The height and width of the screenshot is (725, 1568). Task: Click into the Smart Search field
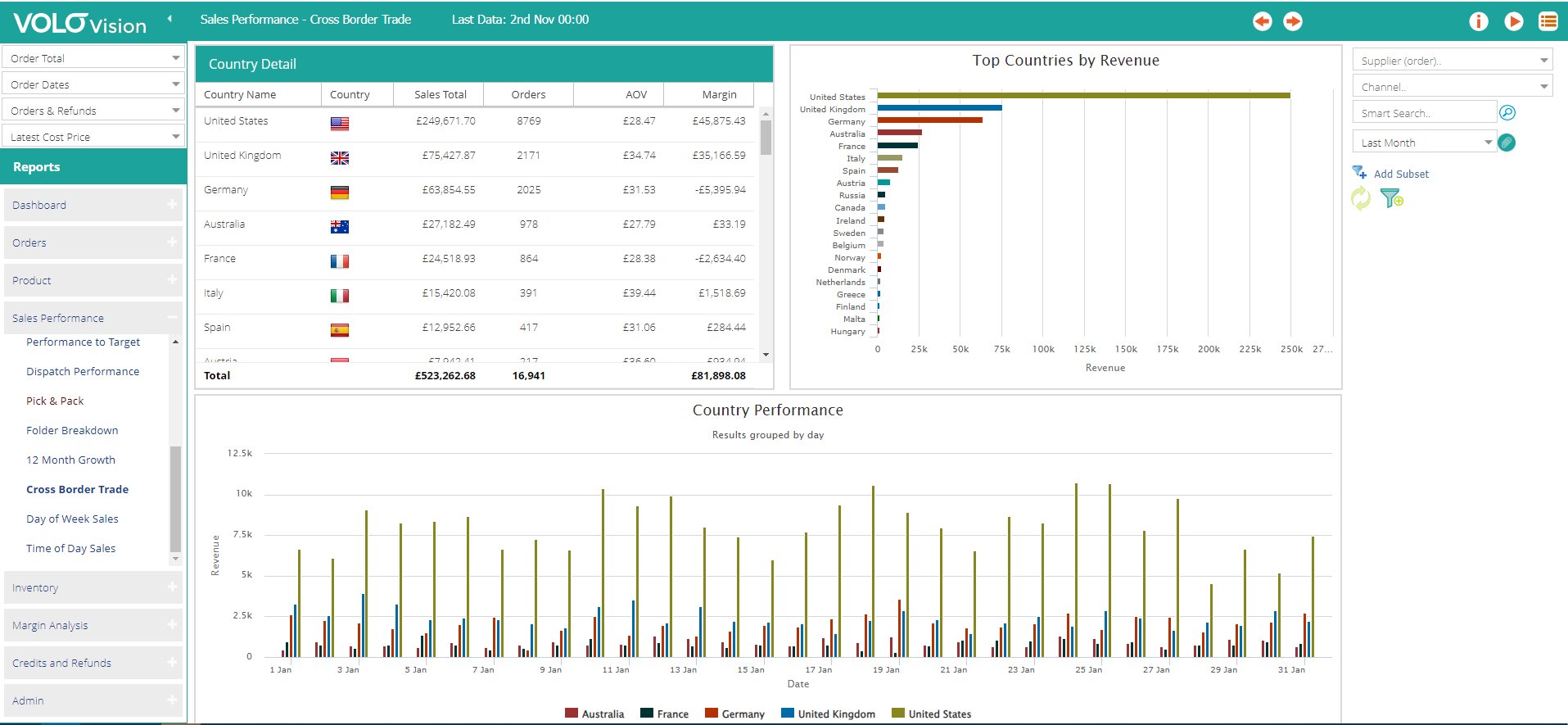coord(1424,113)
